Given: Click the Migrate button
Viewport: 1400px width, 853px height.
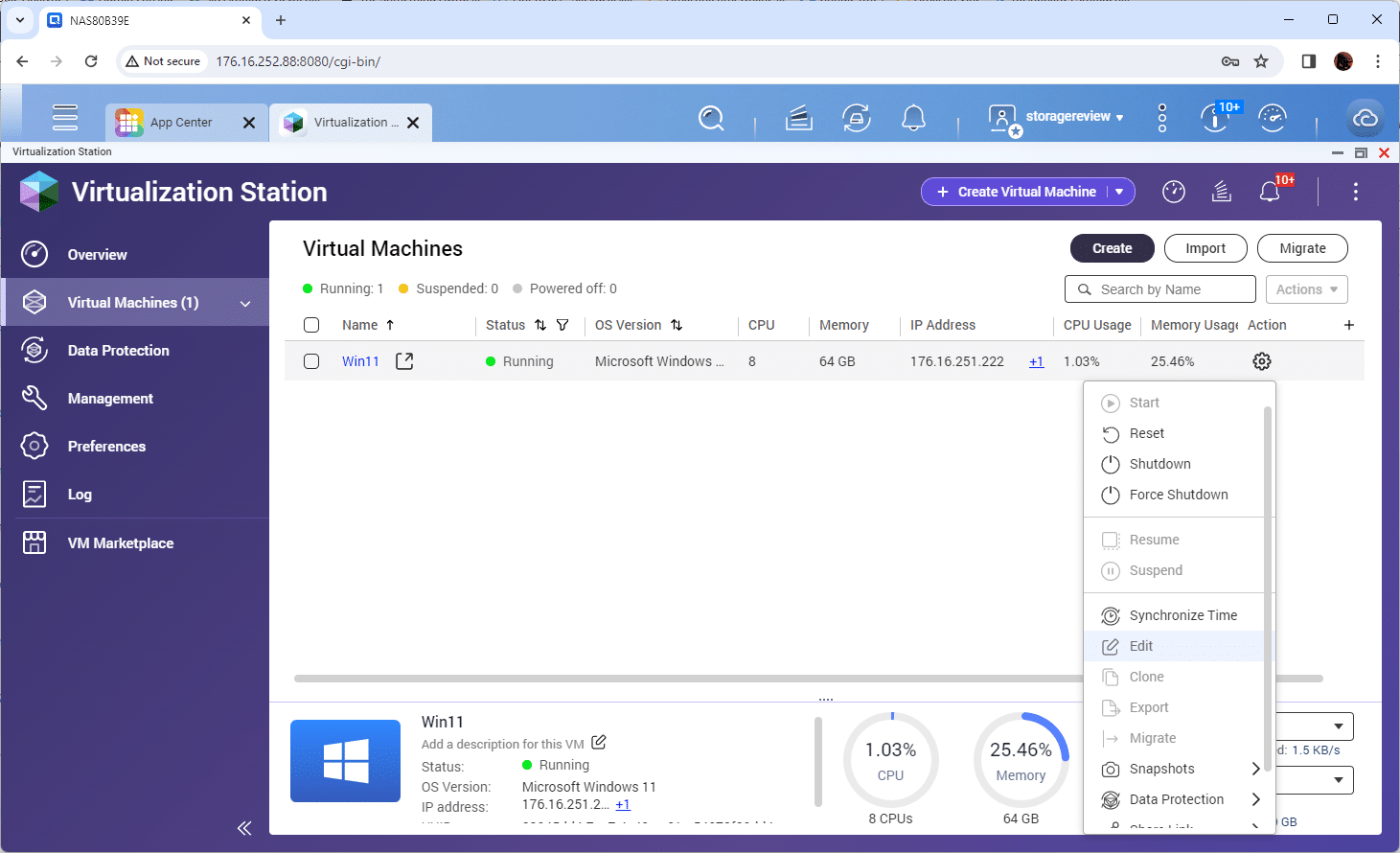Looking at the screenshot, I should 1302,248.
